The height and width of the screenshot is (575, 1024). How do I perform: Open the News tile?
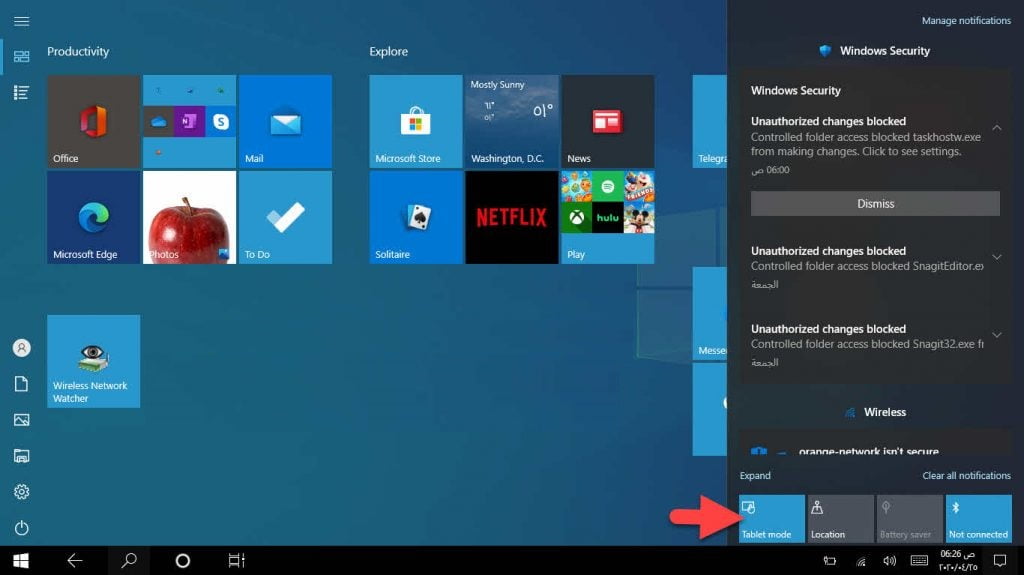click(607, 122)
